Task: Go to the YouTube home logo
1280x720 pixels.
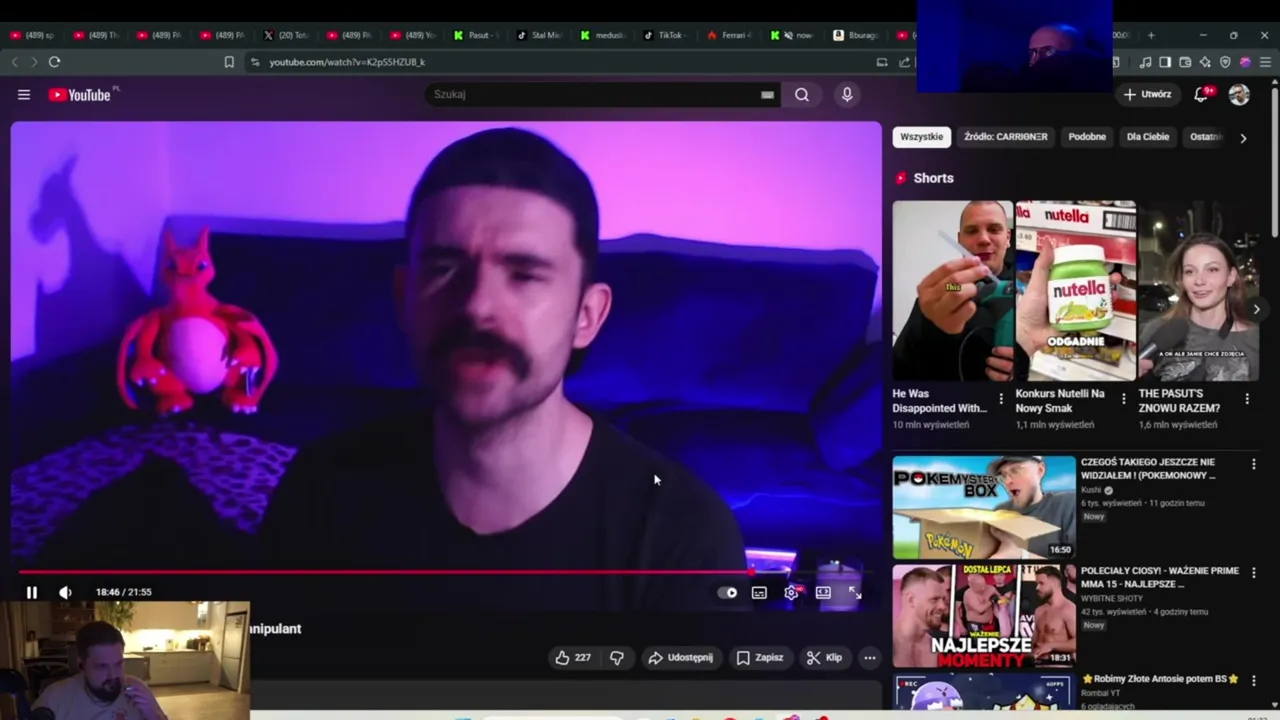Action: (80, 95)
